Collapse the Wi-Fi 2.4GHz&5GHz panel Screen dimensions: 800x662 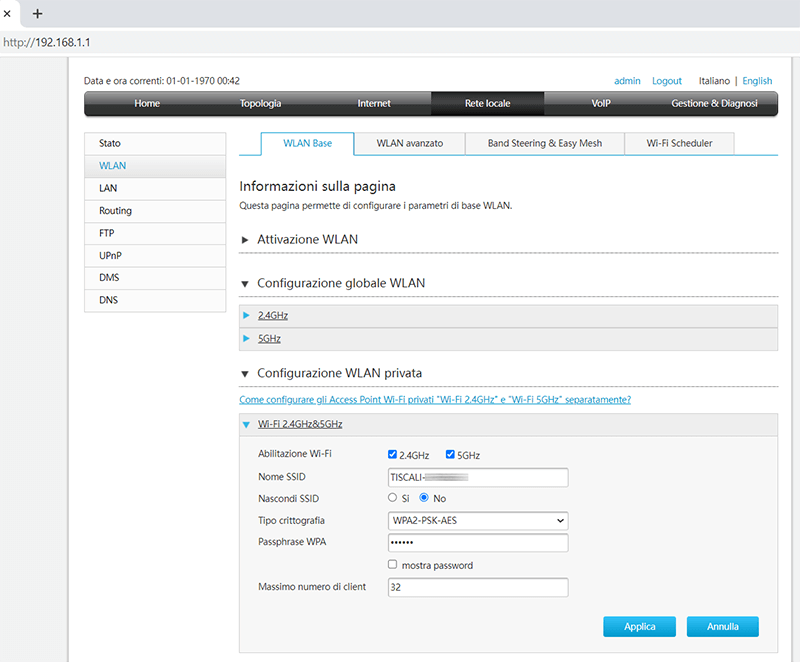[299, 424]
